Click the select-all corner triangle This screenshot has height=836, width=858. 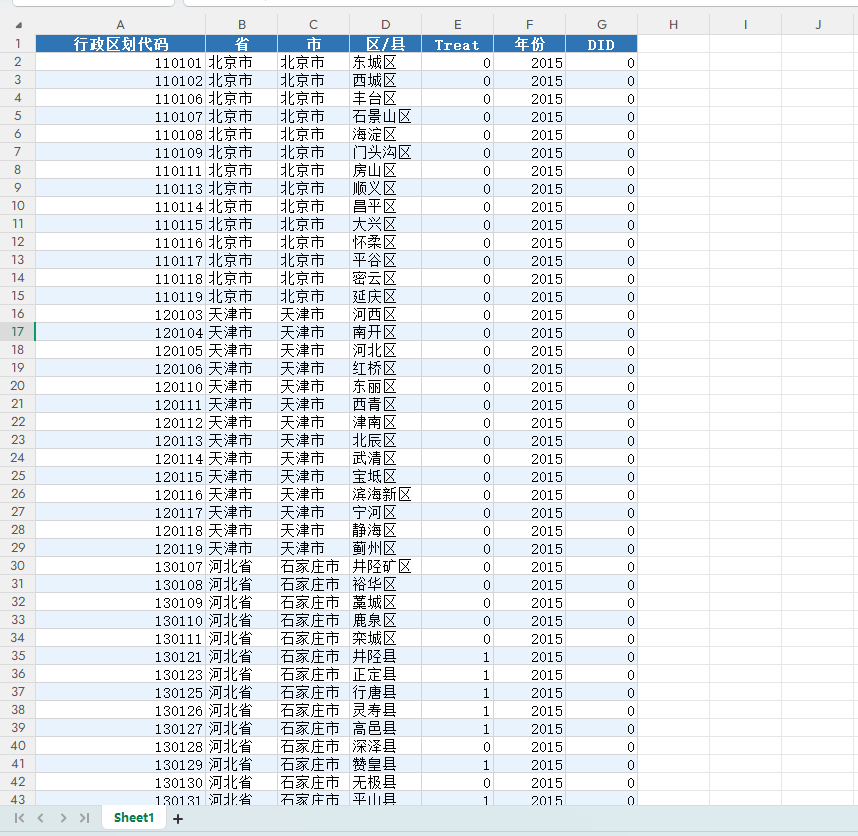[x=18, y=25]
